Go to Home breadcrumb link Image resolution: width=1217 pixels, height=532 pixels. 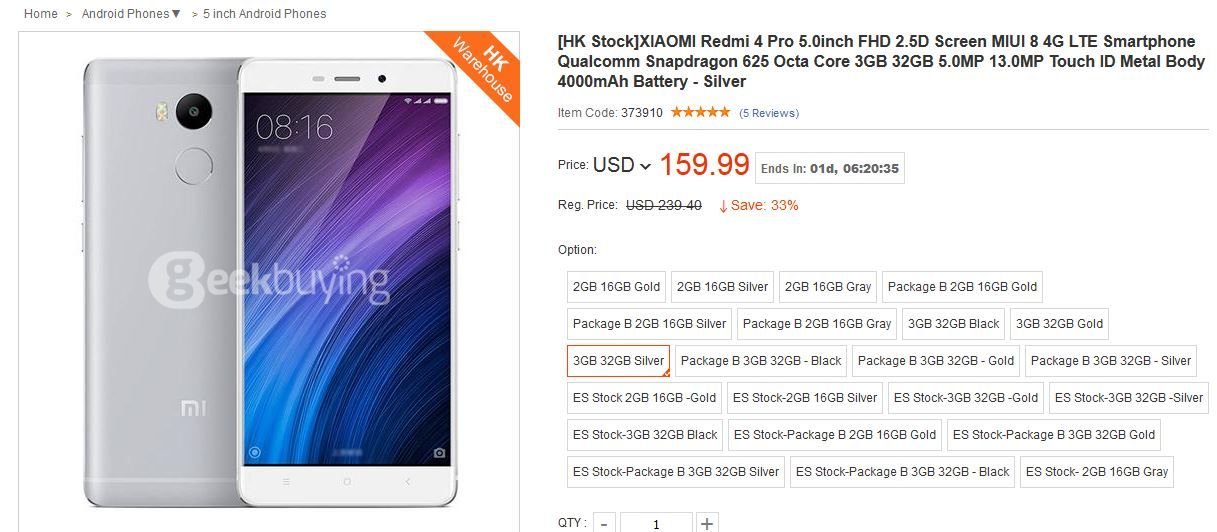pos(41,14)
